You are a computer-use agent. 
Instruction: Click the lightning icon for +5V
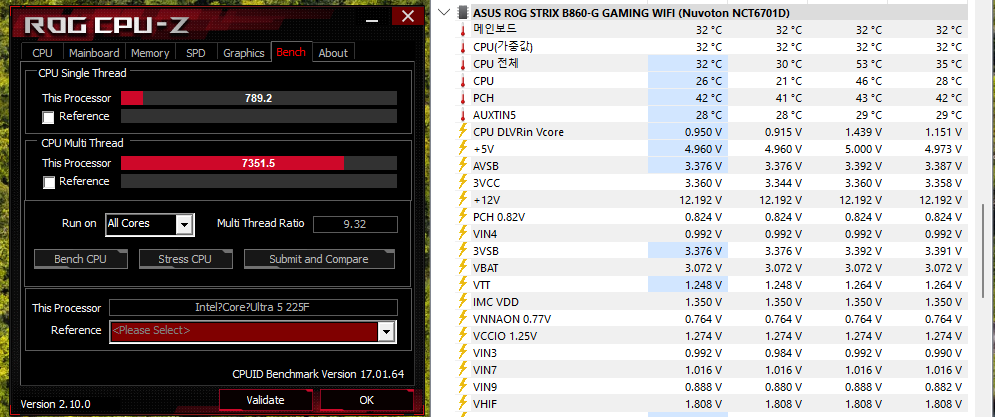pyautogui.click(x=463, y=149)
